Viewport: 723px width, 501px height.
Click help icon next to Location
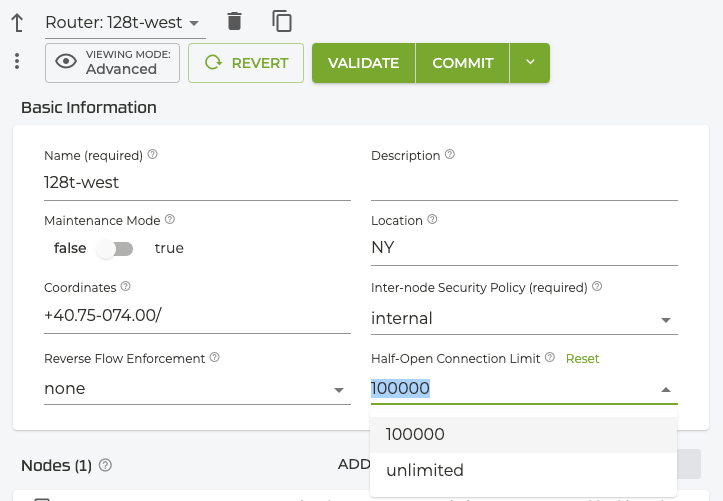point(432,220)
